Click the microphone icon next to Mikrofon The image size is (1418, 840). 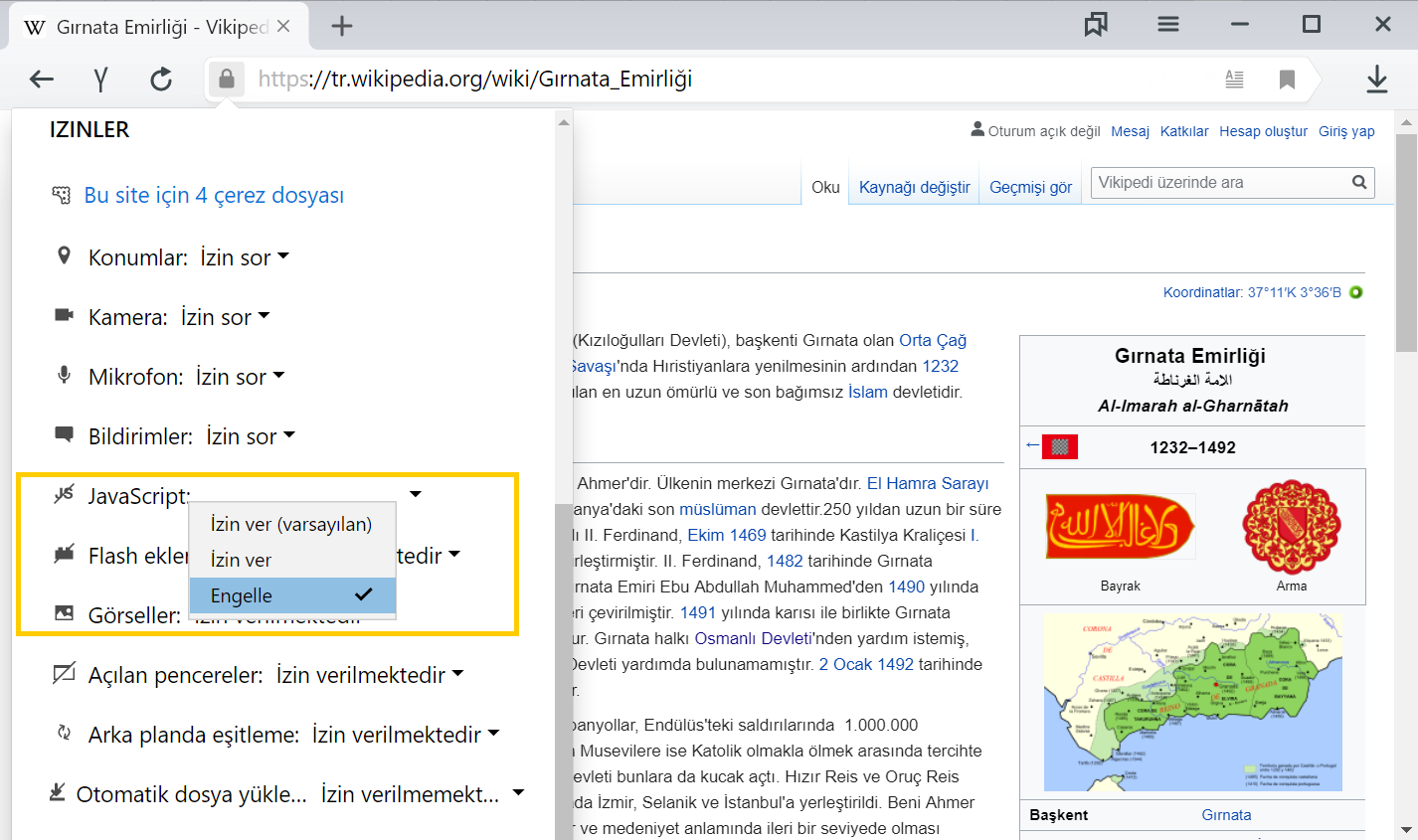pyautogui.click(x=65, y=376)
